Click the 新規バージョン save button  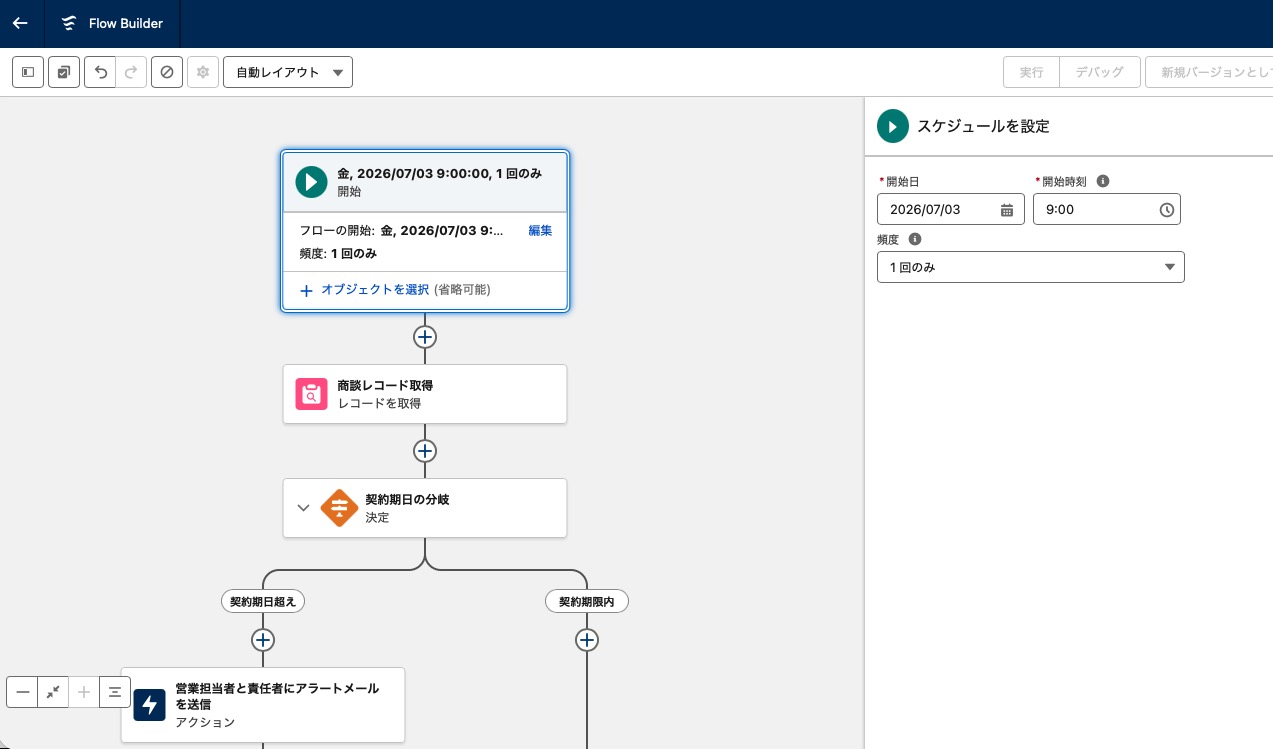click(x=1209, y=72)
